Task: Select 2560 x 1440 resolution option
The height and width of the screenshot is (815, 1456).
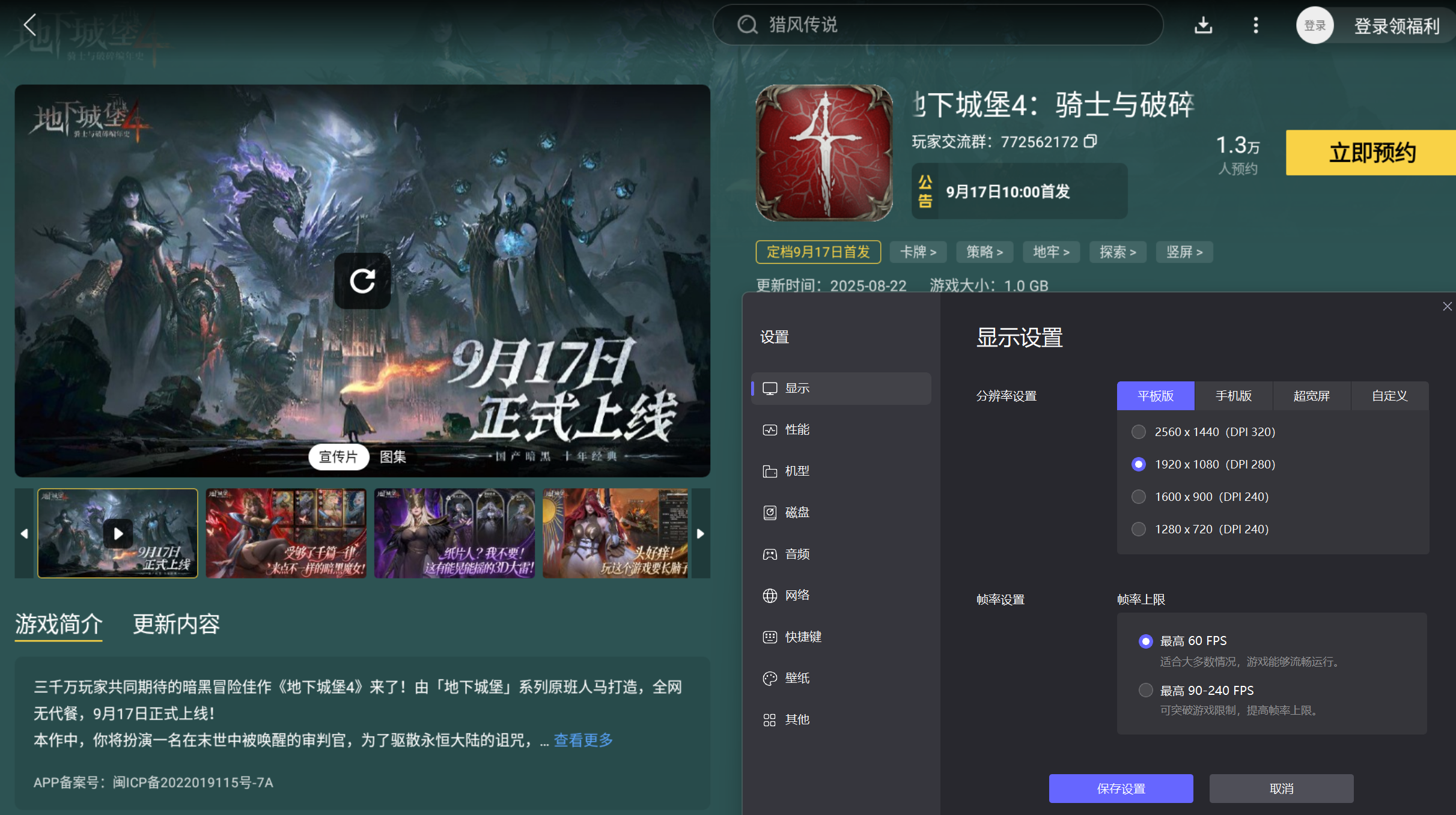Action: pos(1138,432)
